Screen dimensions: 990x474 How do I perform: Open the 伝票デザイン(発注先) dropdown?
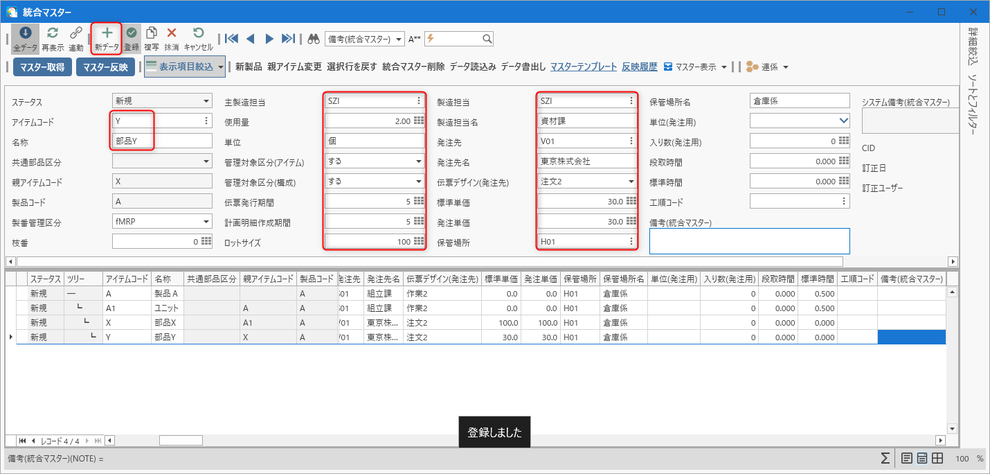coord(631,182)
